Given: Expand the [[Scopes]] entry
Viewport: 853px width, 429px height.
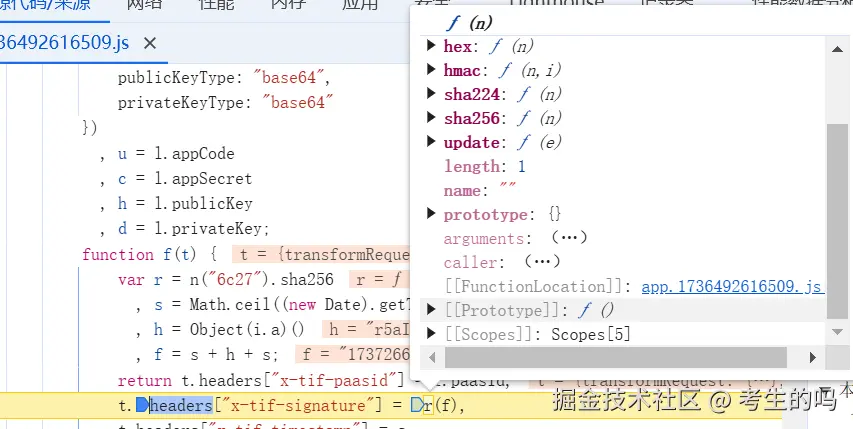Looking at the screenshot, I should tap(431, 333).
